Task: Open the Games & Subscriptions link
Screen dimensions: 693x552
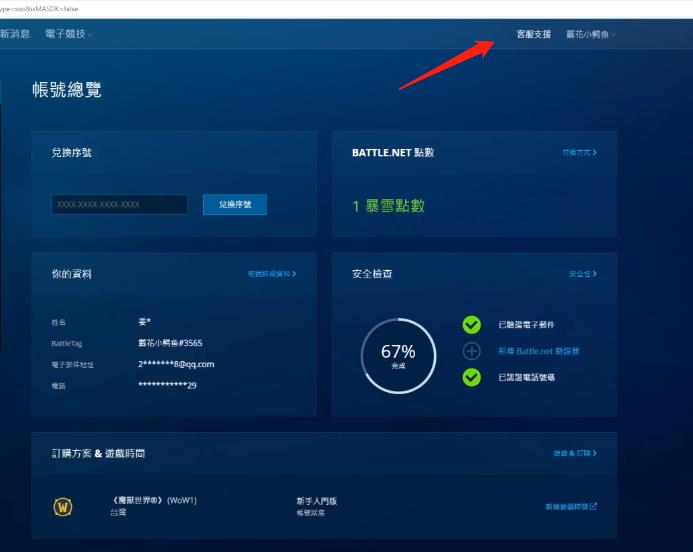Action: click(x=575, y=453)
